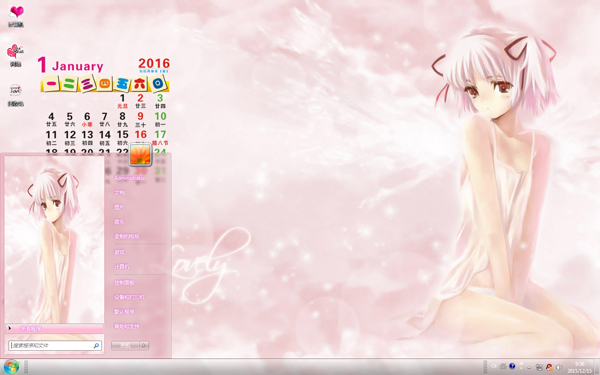
Task: Open 文档 in the Start menu
Action: (119, 192)
